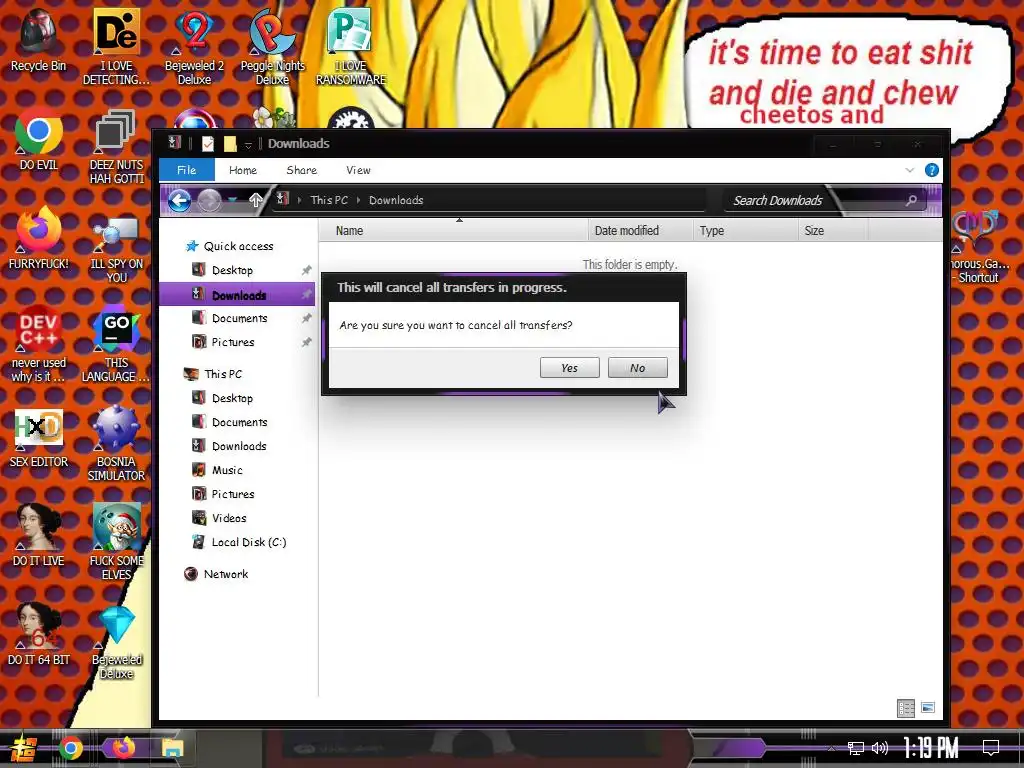Launch Firefox from the taskbar
Screen dimensions: 1024x768
(122, 748)
